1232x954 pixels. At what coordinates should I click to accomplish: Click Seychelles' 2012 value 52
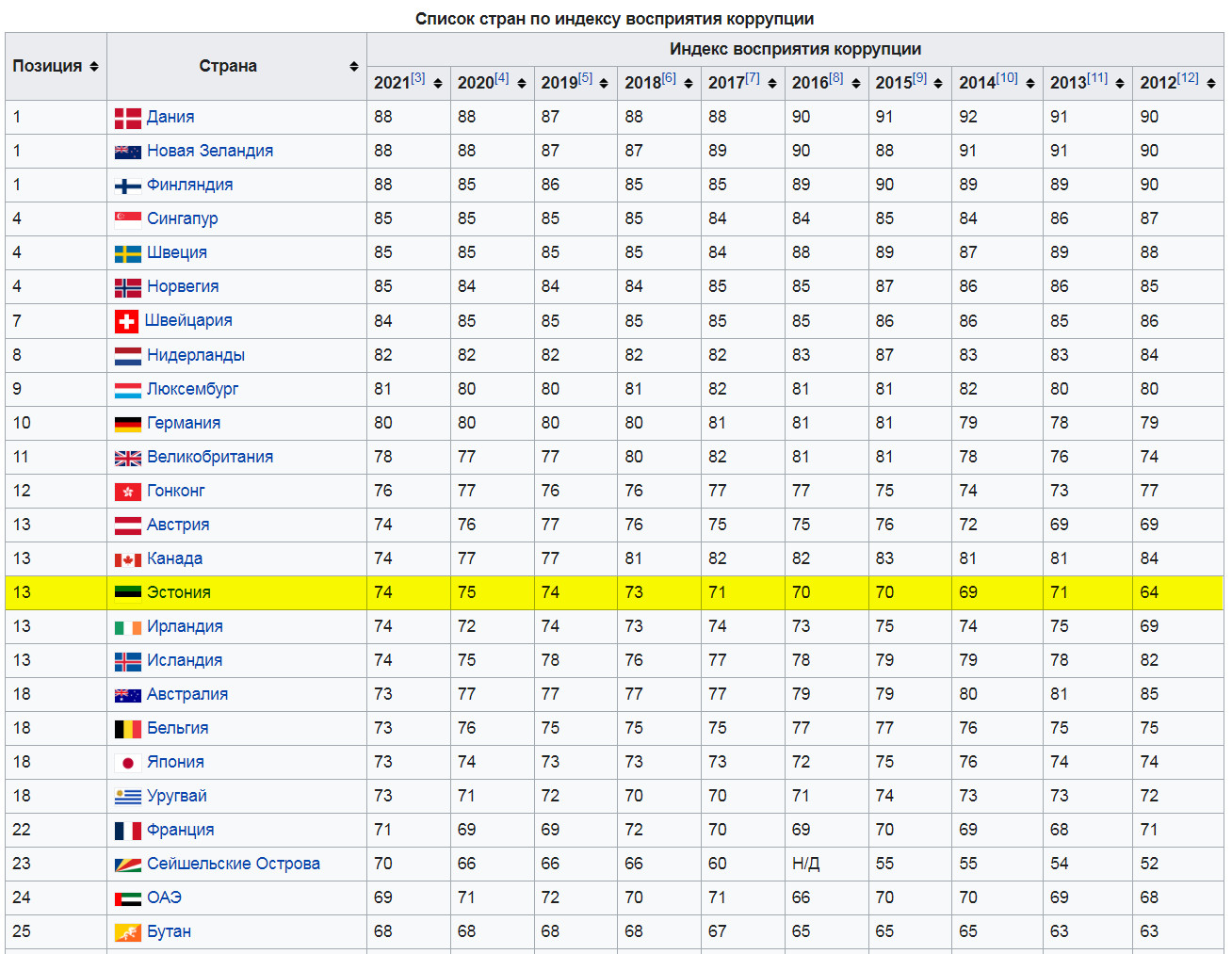click(1149, 864)
